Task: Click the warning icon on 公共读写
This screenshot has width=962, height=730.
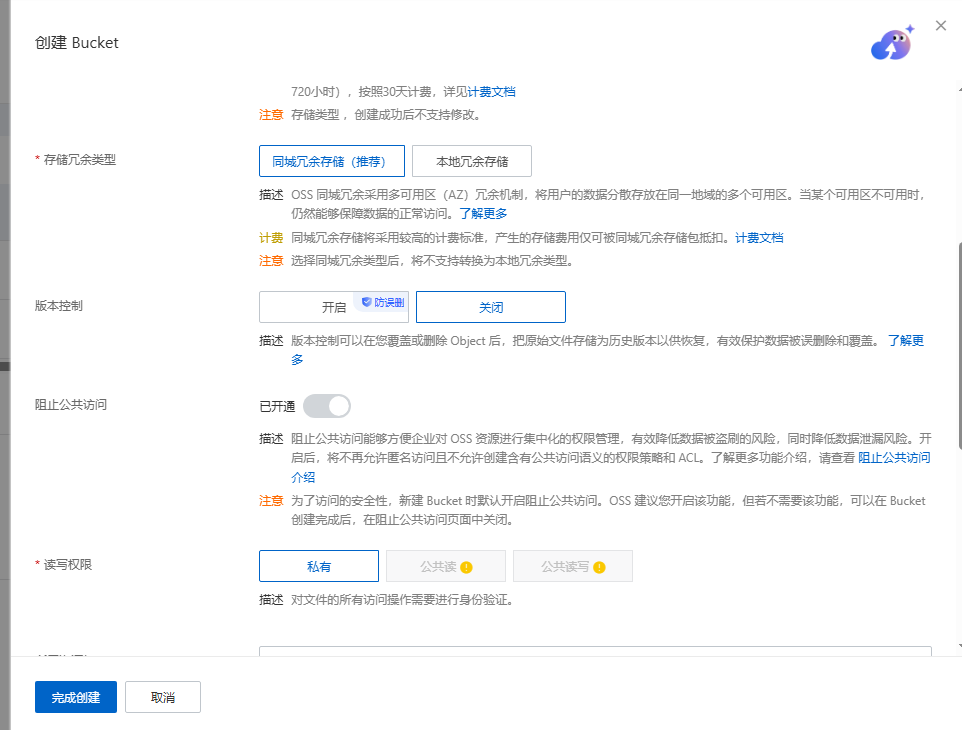Action: tap(599, 567)
